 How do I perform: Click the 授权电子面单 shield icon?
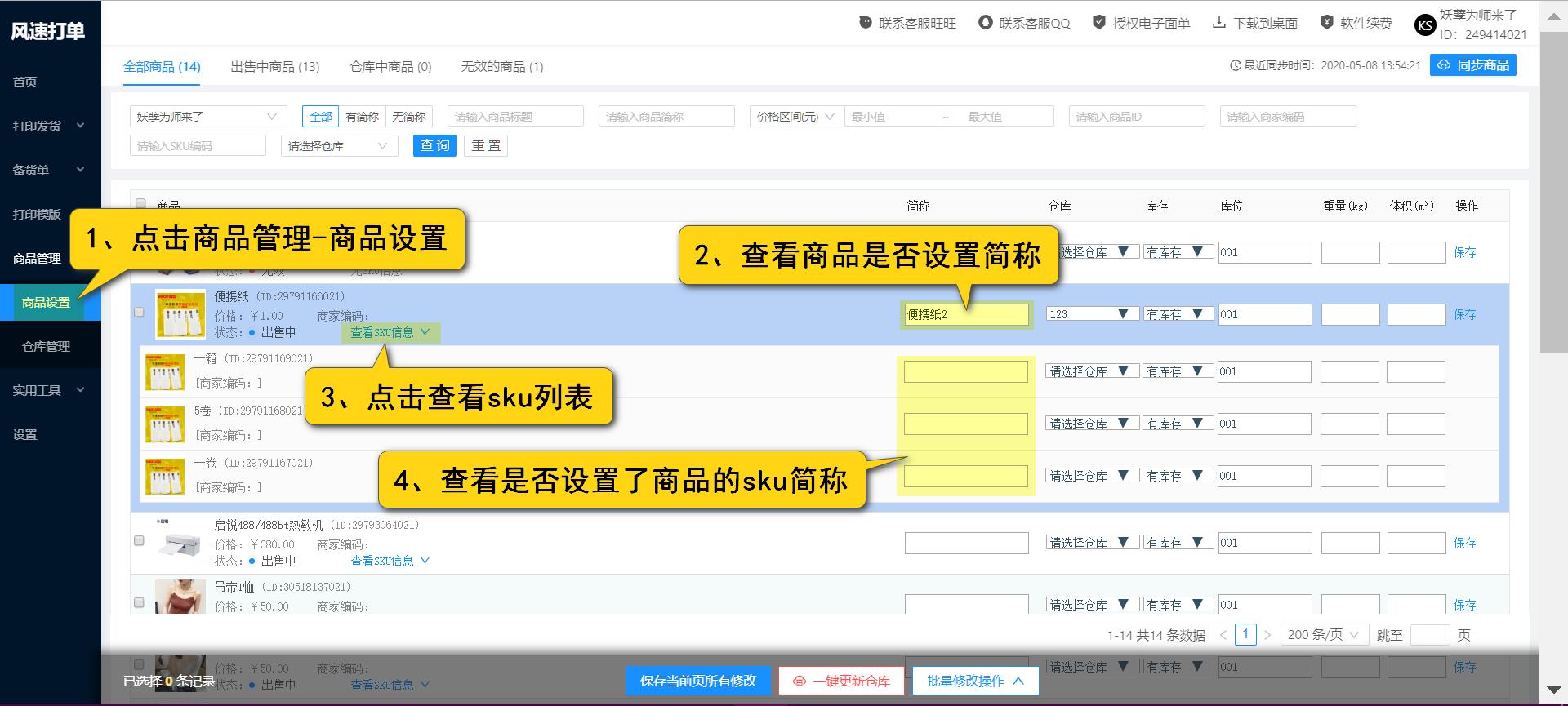tap(1099, 23)
